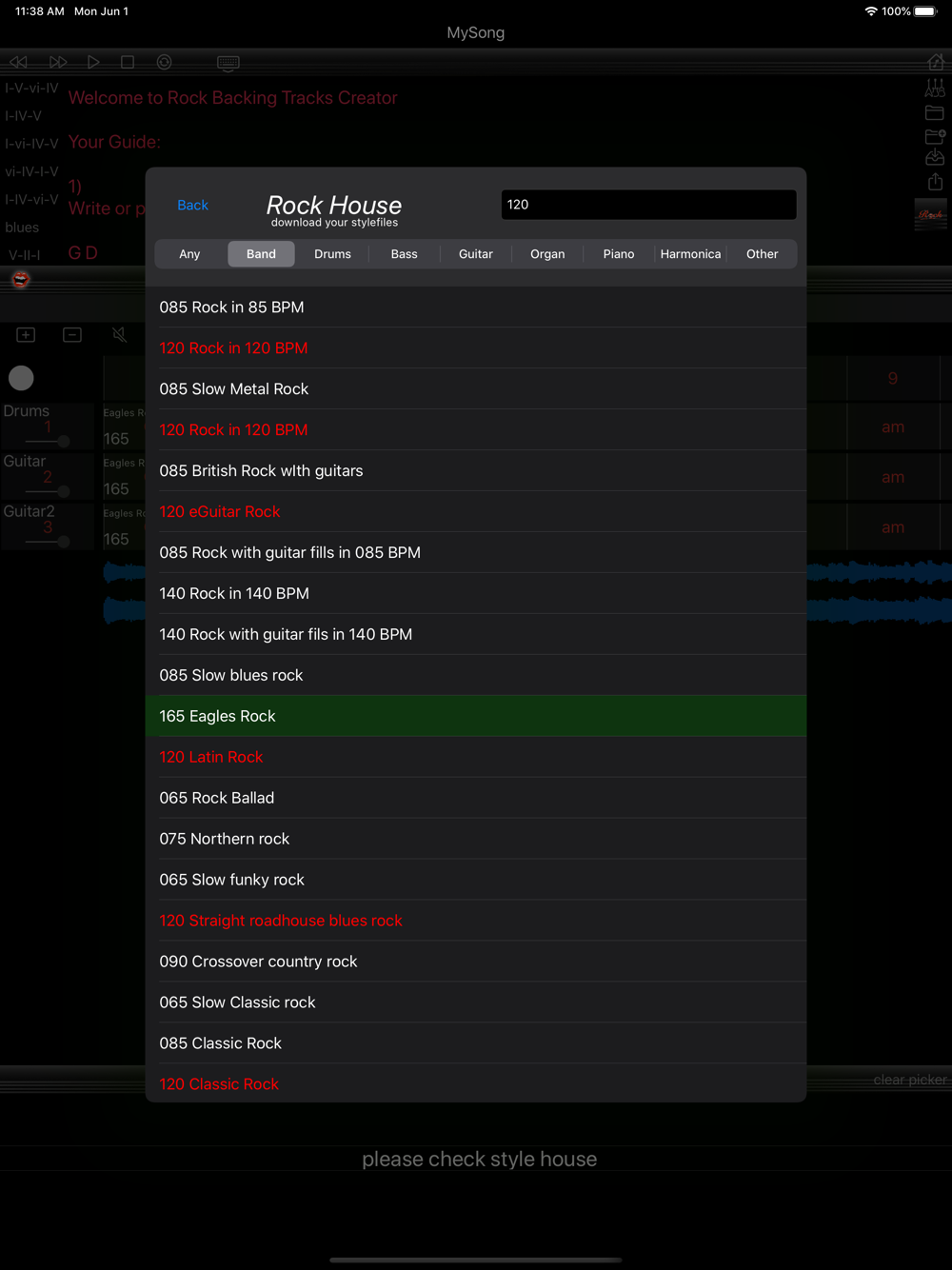Go back with the Back button
Viewport: 952px width, 1270px height.
(x=192, y=205)
